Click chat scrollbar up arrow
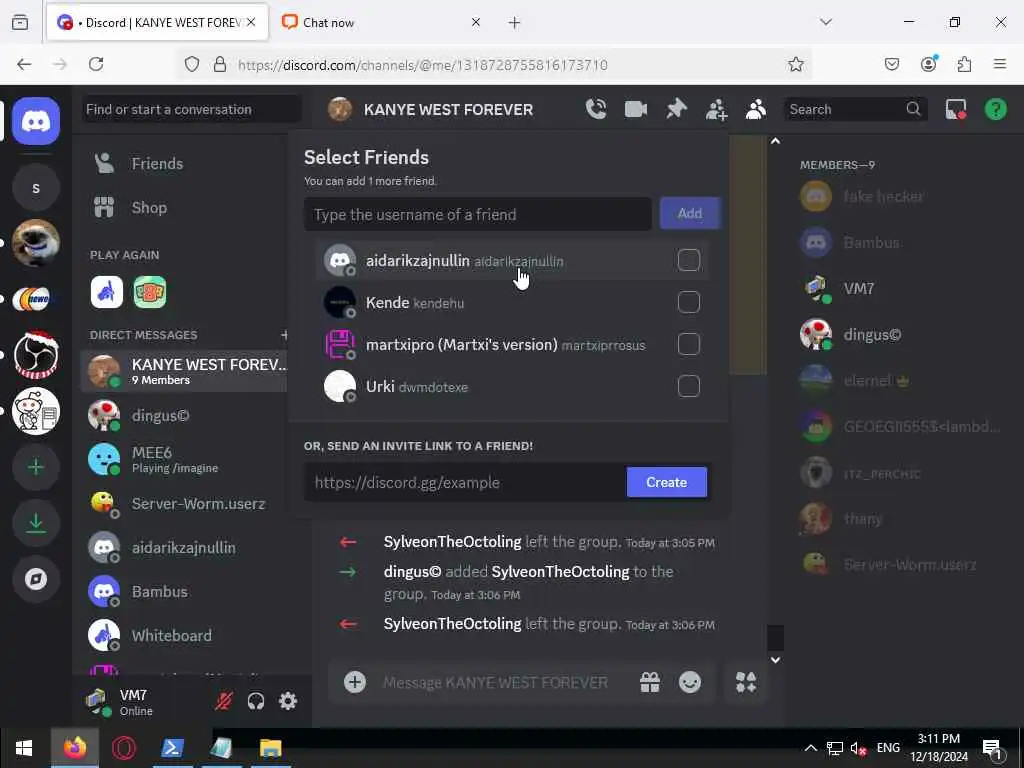Screen dimensions: 1024x768 (x=775, y=141)
